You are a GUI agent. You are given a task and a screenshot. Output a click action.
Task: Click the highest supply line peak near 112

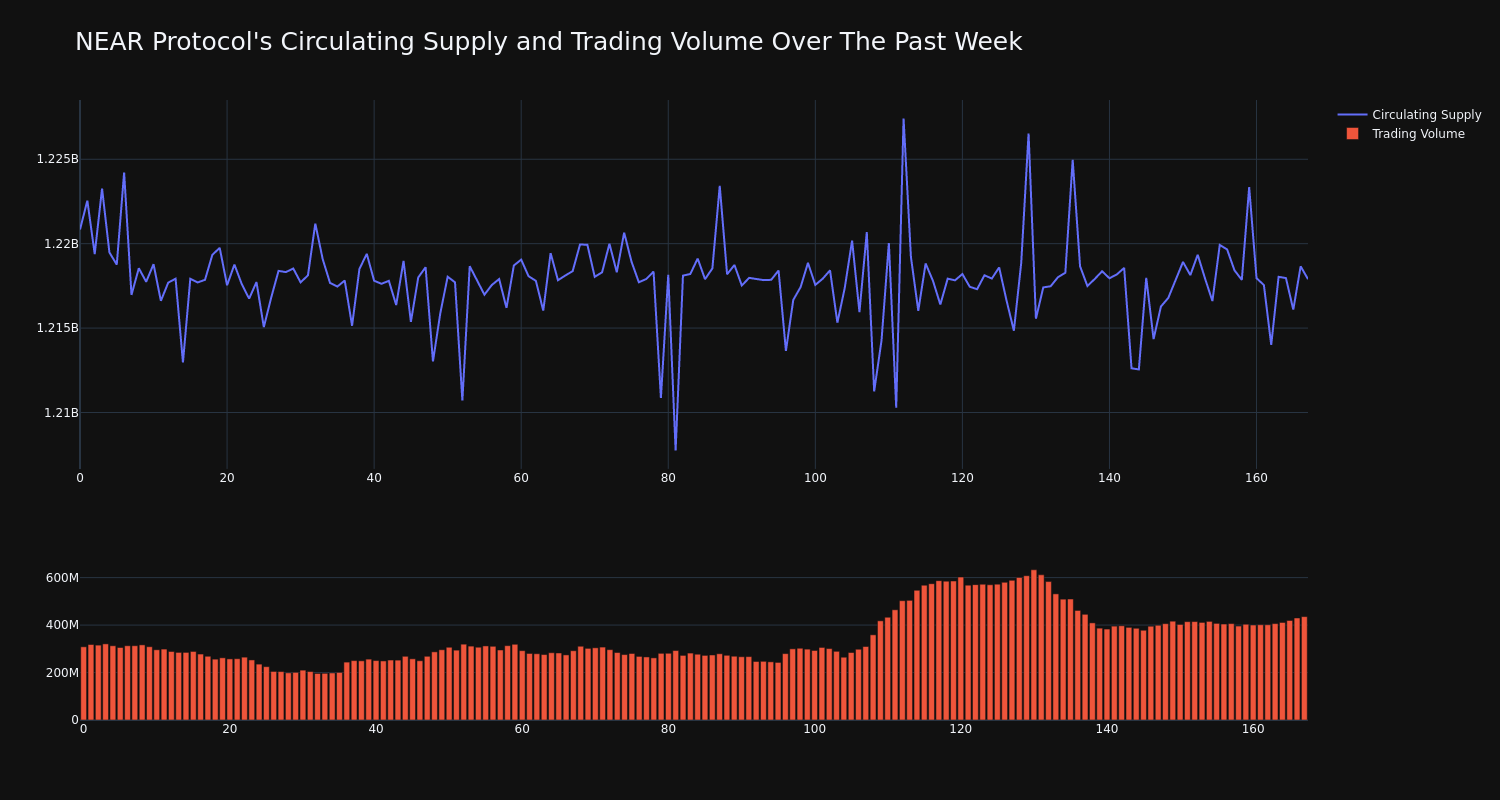tap(903, 119)
